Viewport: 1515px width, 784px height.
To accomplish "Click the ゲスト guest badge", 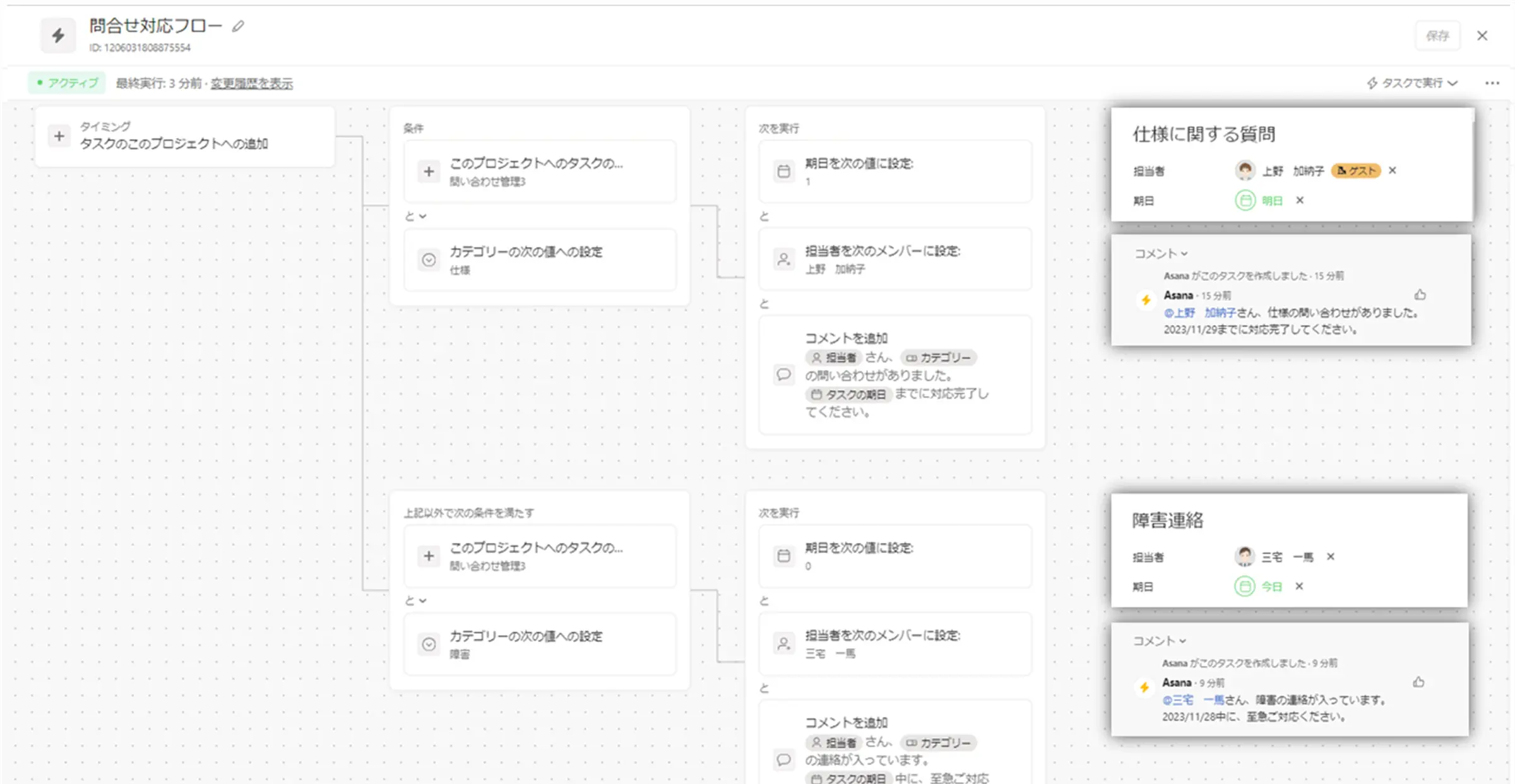I will (x=1356, y=170).
